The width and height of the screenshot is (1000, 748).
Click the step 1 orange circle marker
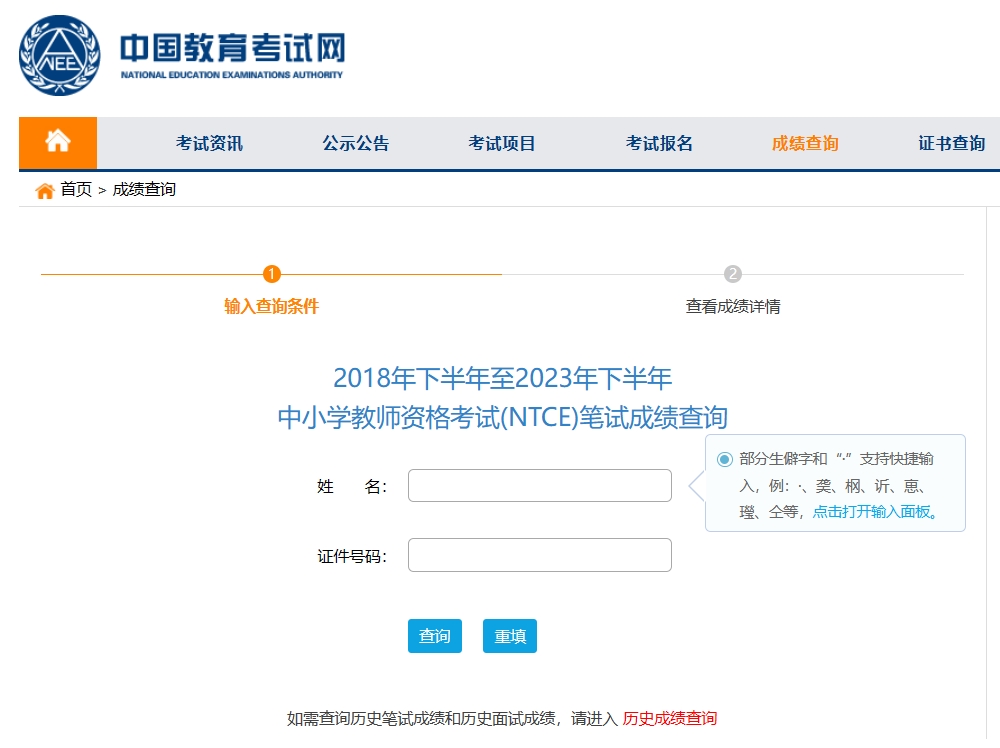272,274
